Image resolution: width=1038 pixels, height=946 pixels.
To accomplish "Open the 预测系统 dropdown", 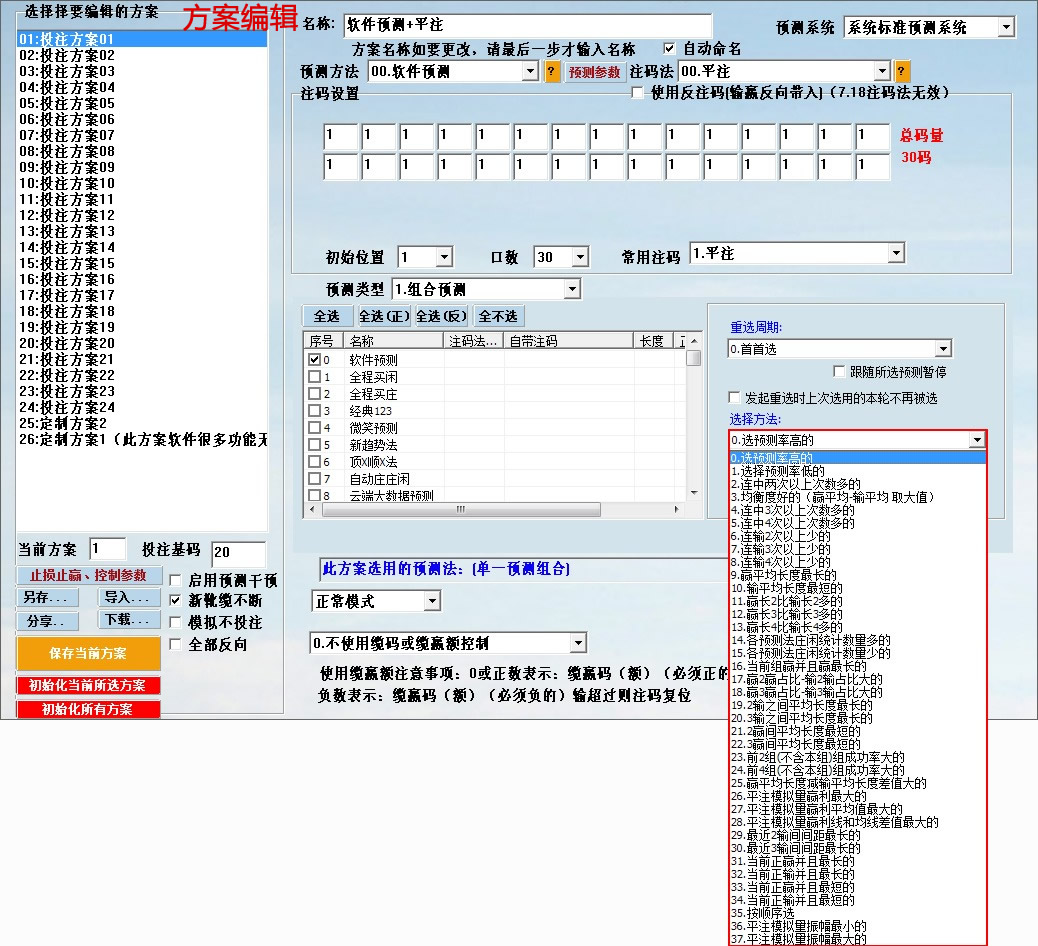I will click(x=1006, y=27).
